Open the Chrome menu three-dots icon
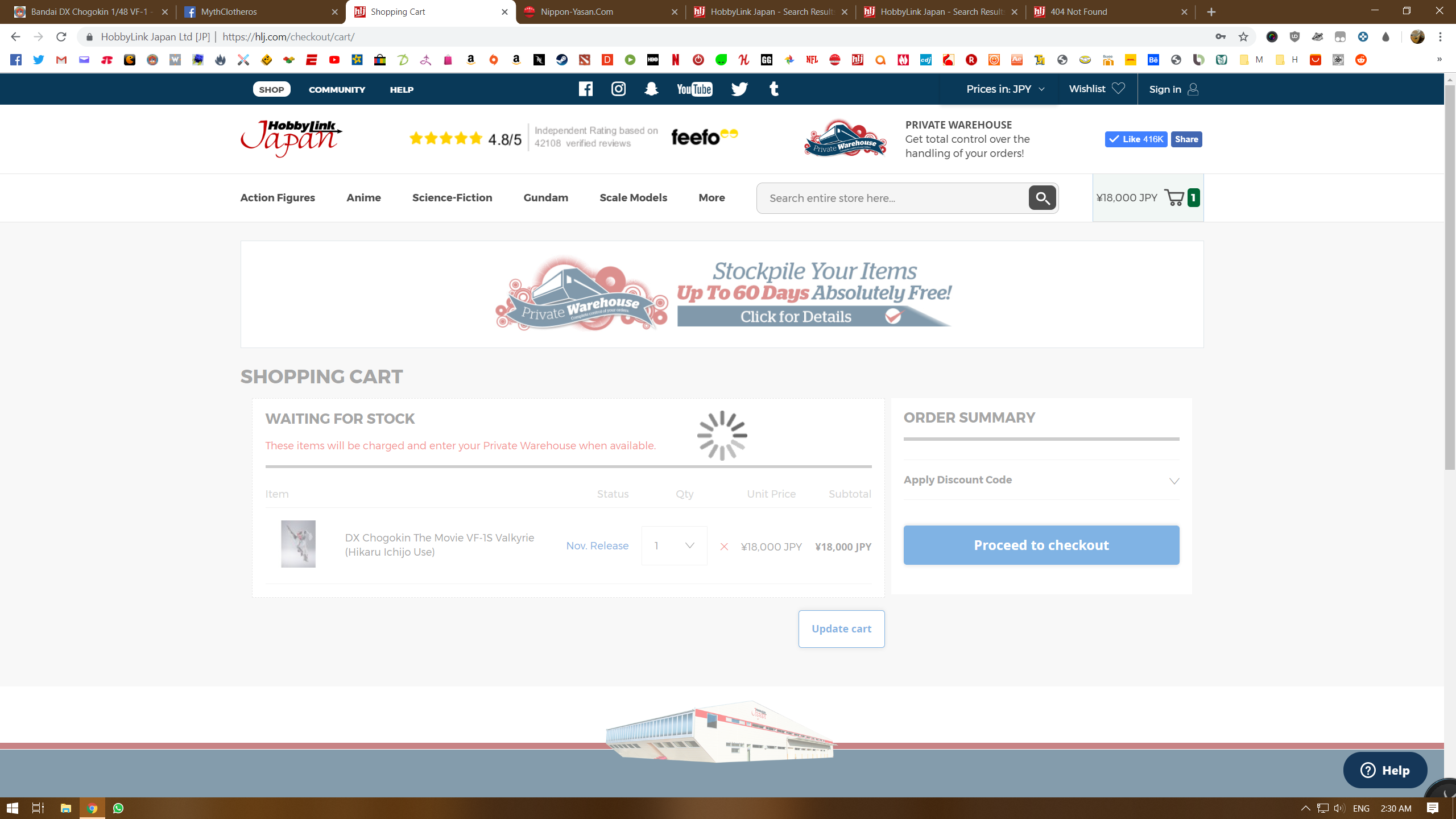1456x819 pixels. point(1440,37)
